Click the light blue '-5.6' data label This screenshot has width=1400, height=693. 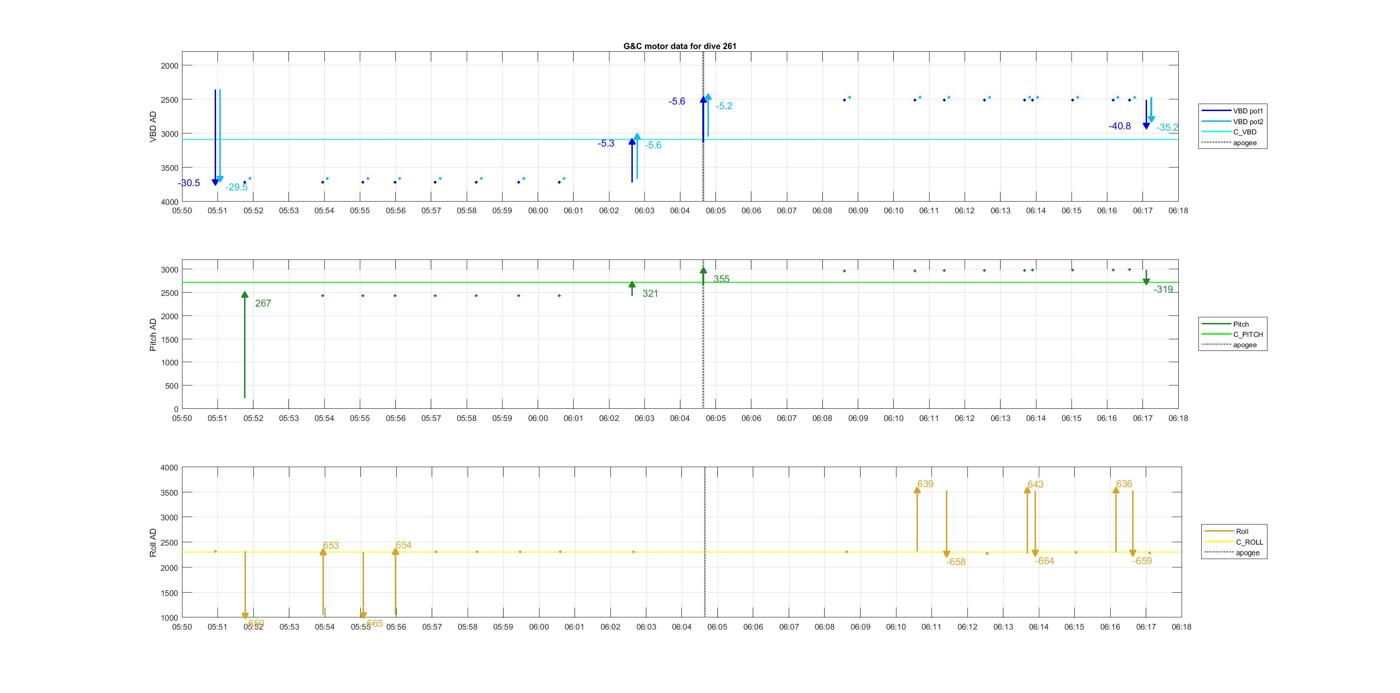pyautogui.click(x=653, y=146)
